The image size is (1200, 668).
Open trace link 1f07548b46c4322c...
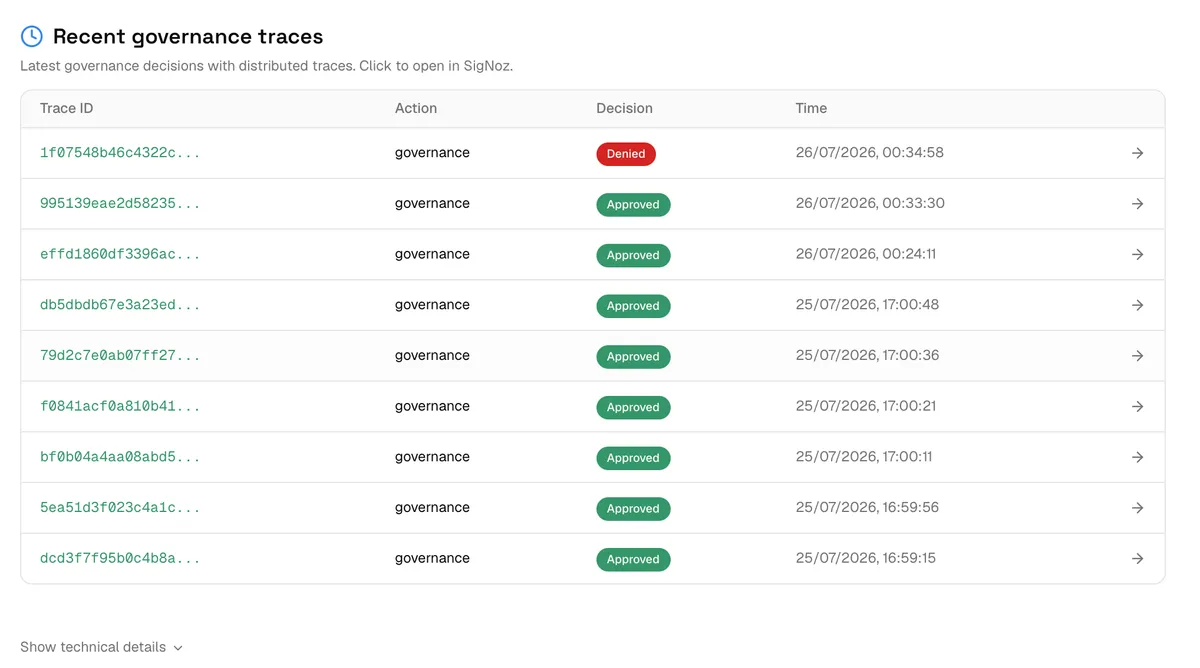coord(120,153)
